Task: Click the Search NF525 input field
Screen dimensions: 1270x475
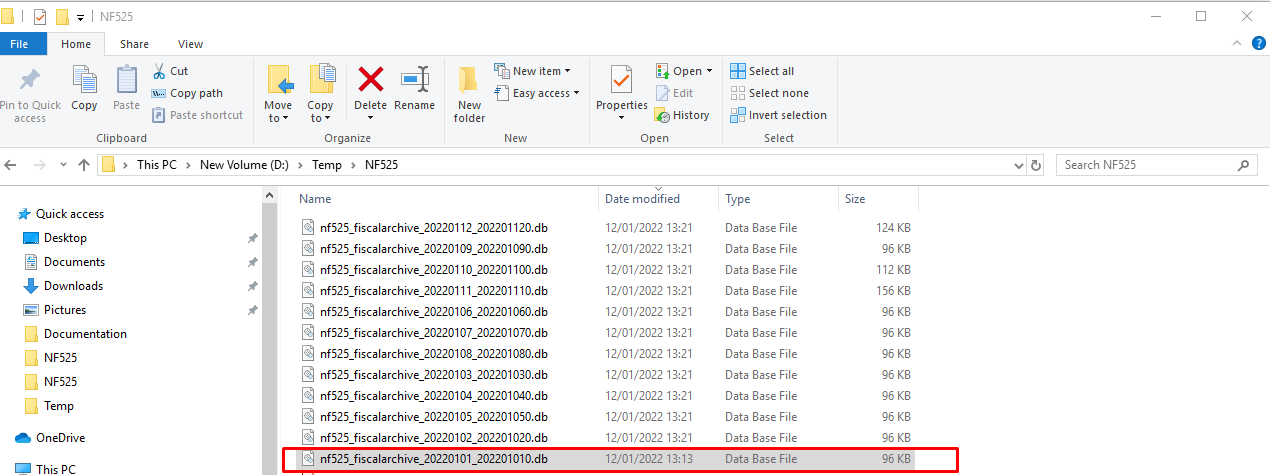Action: (x=1145, y=165)
